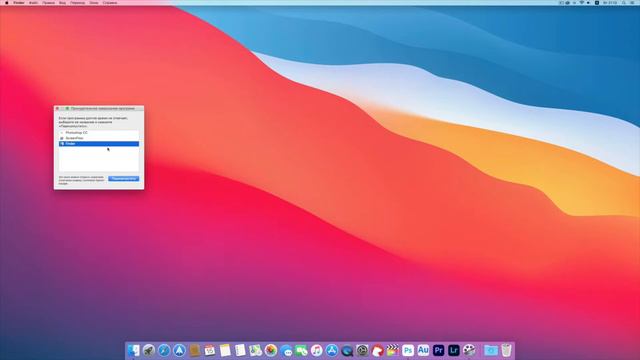Launch QuickTime Player from the Dock

(x=347, y=350)
